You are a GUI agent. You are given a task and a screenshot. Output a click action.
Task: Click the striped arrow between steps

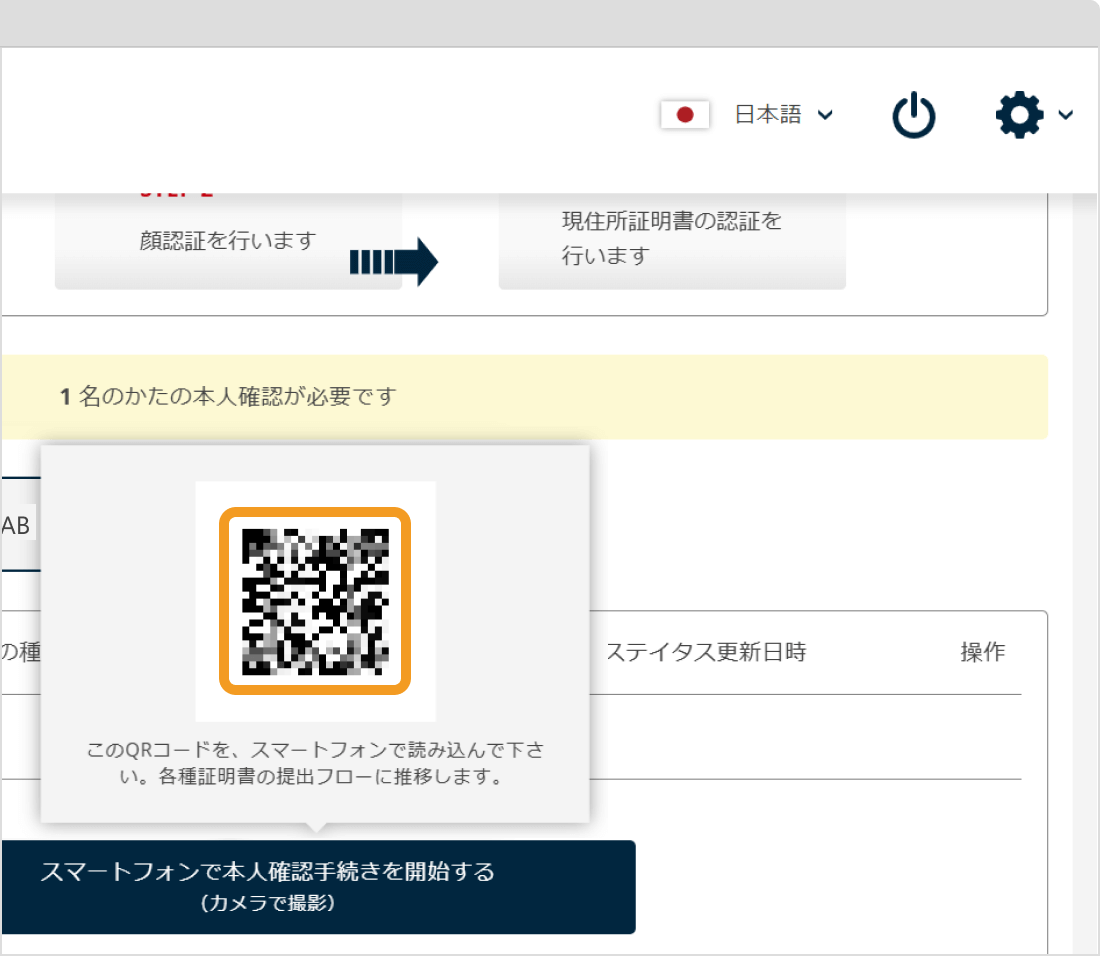click(x=394, y=263)
